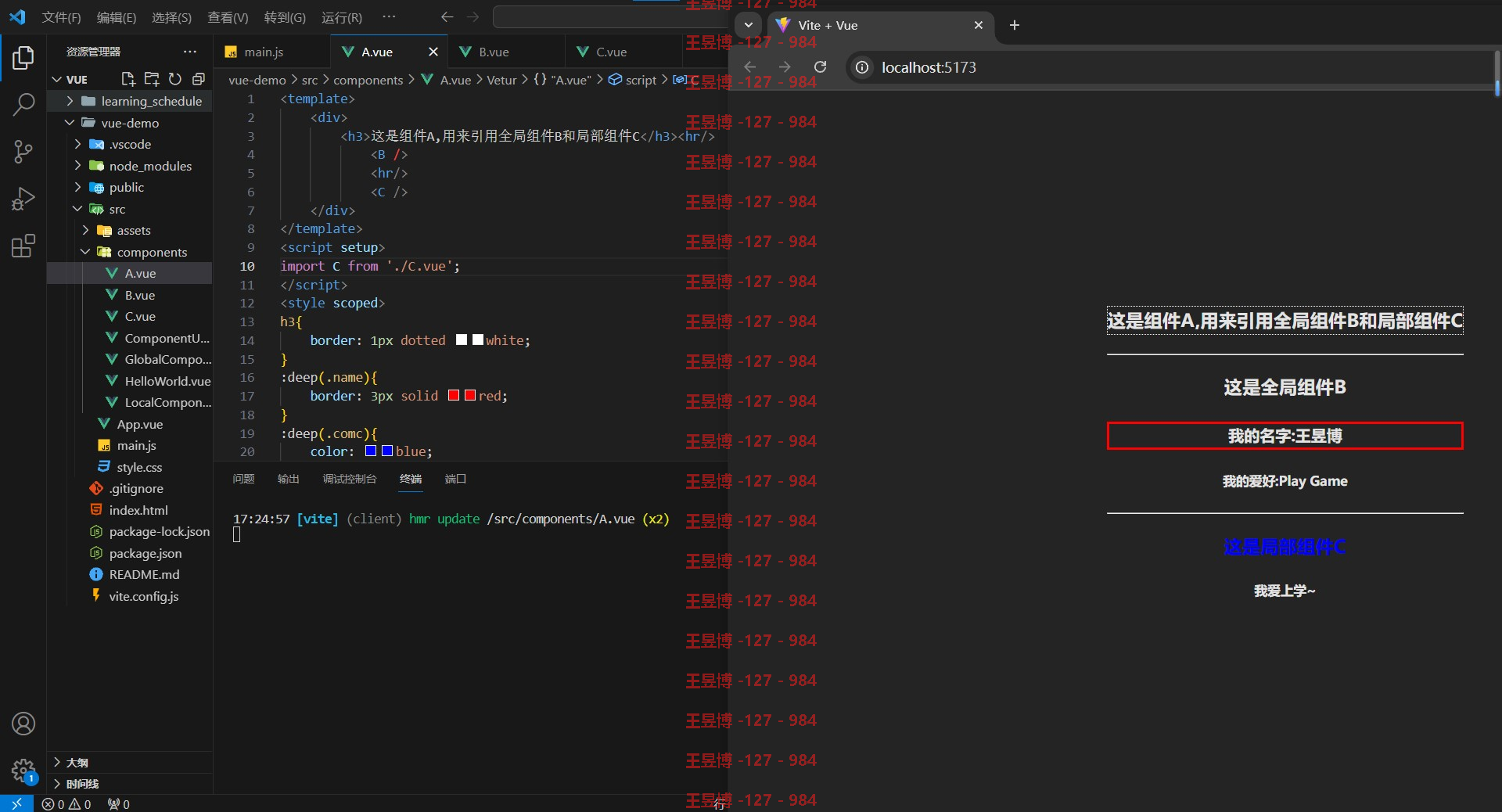This screenshot has width=1502, height=812.
Task: Open the 选择(S) menu
Action: point(171,17)
